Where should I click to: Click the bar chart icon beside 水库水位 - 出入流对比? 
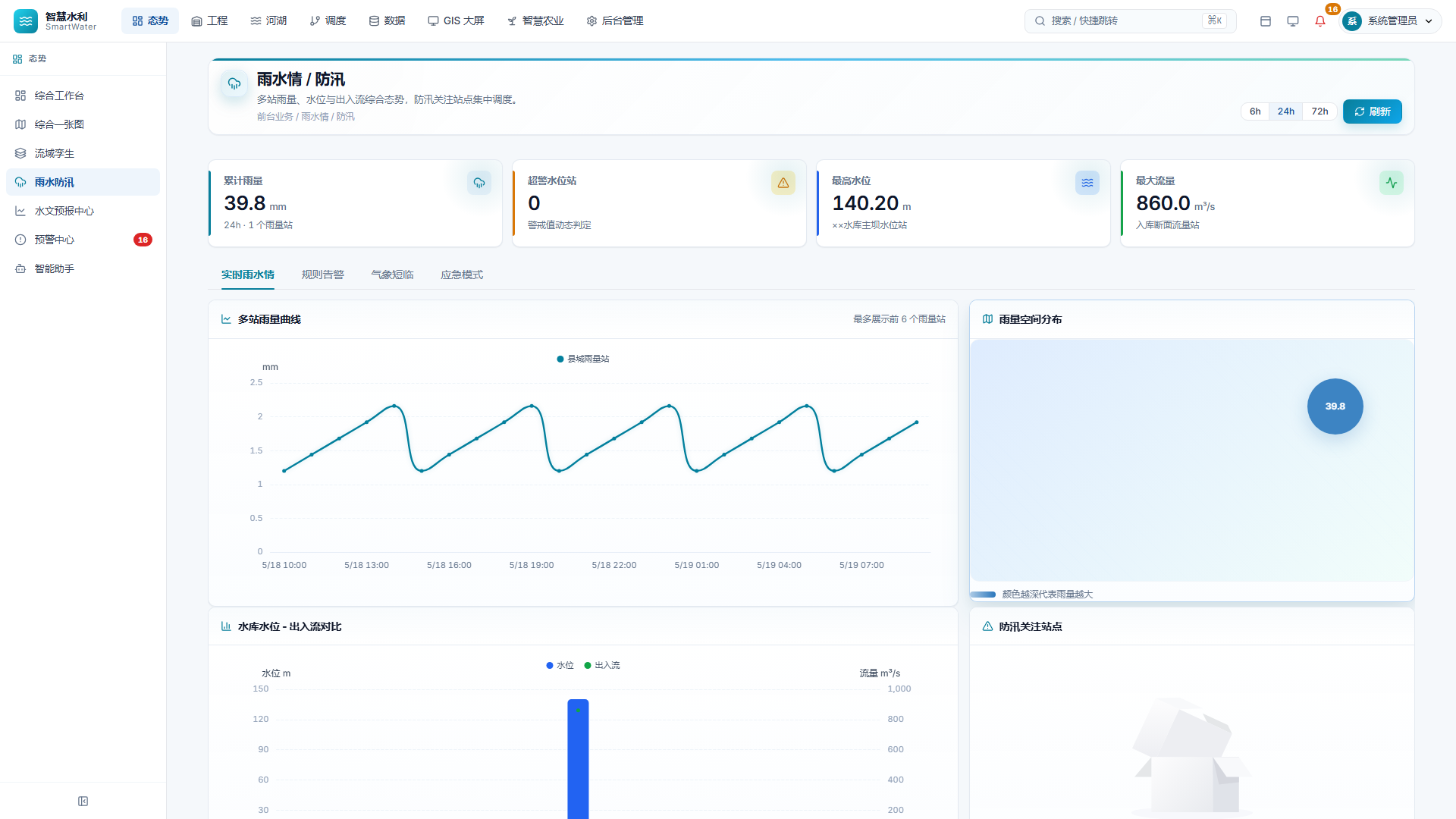coord(226,626)
